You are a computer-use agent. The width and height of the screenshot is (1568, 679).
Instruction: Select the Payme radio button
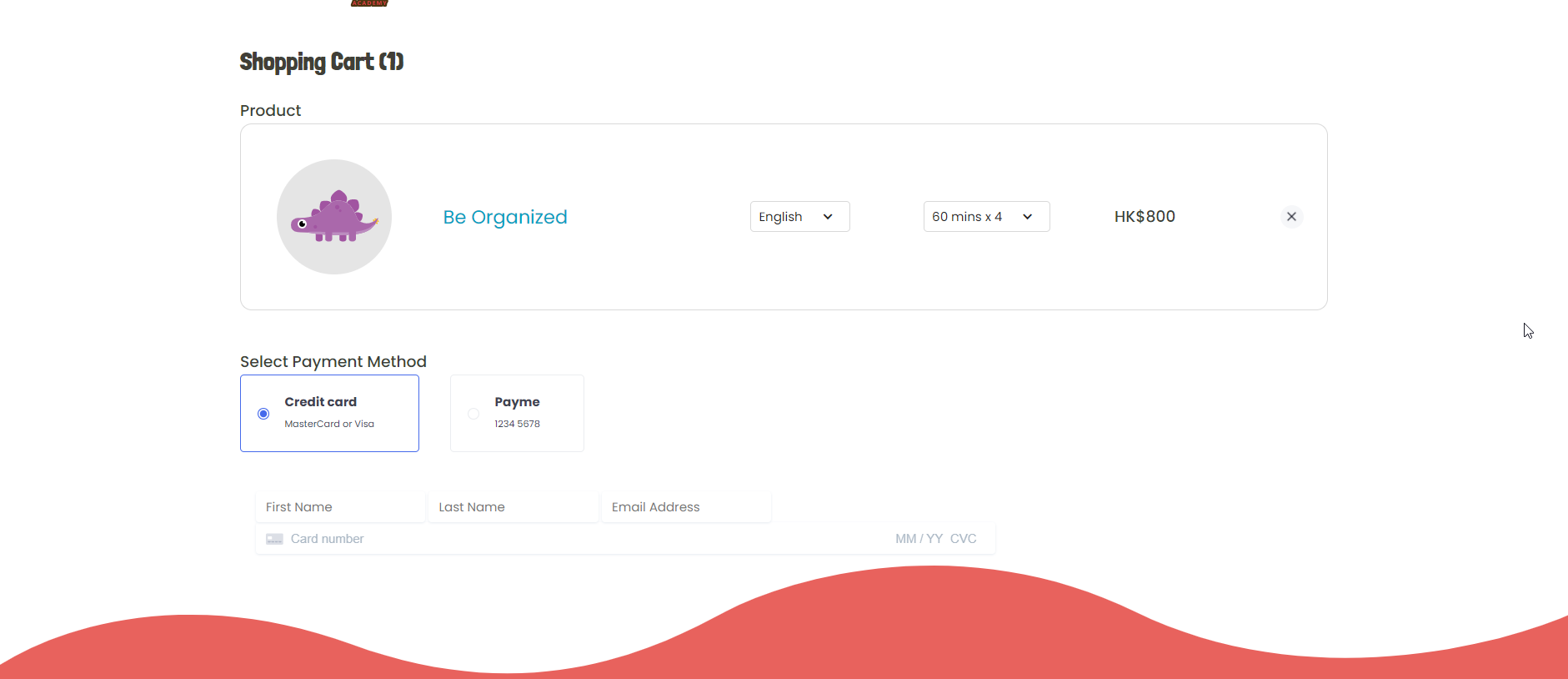point(473,414)
